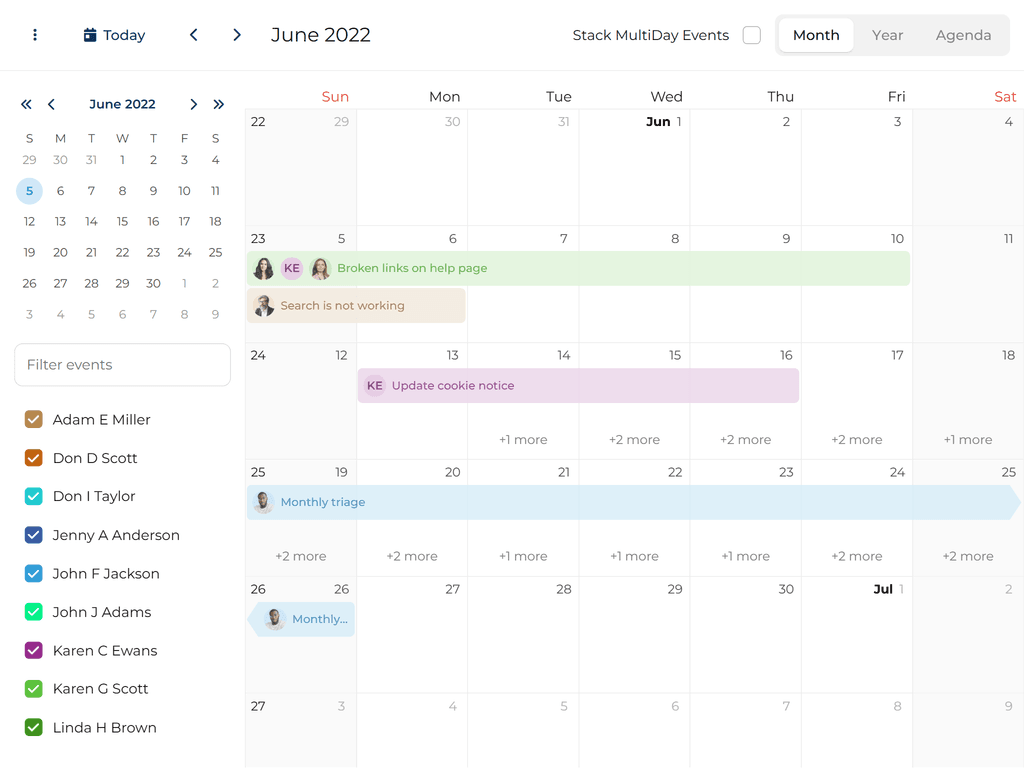Go to next month in main toolbar
1024x768 pixels.
tap(237, 35)
